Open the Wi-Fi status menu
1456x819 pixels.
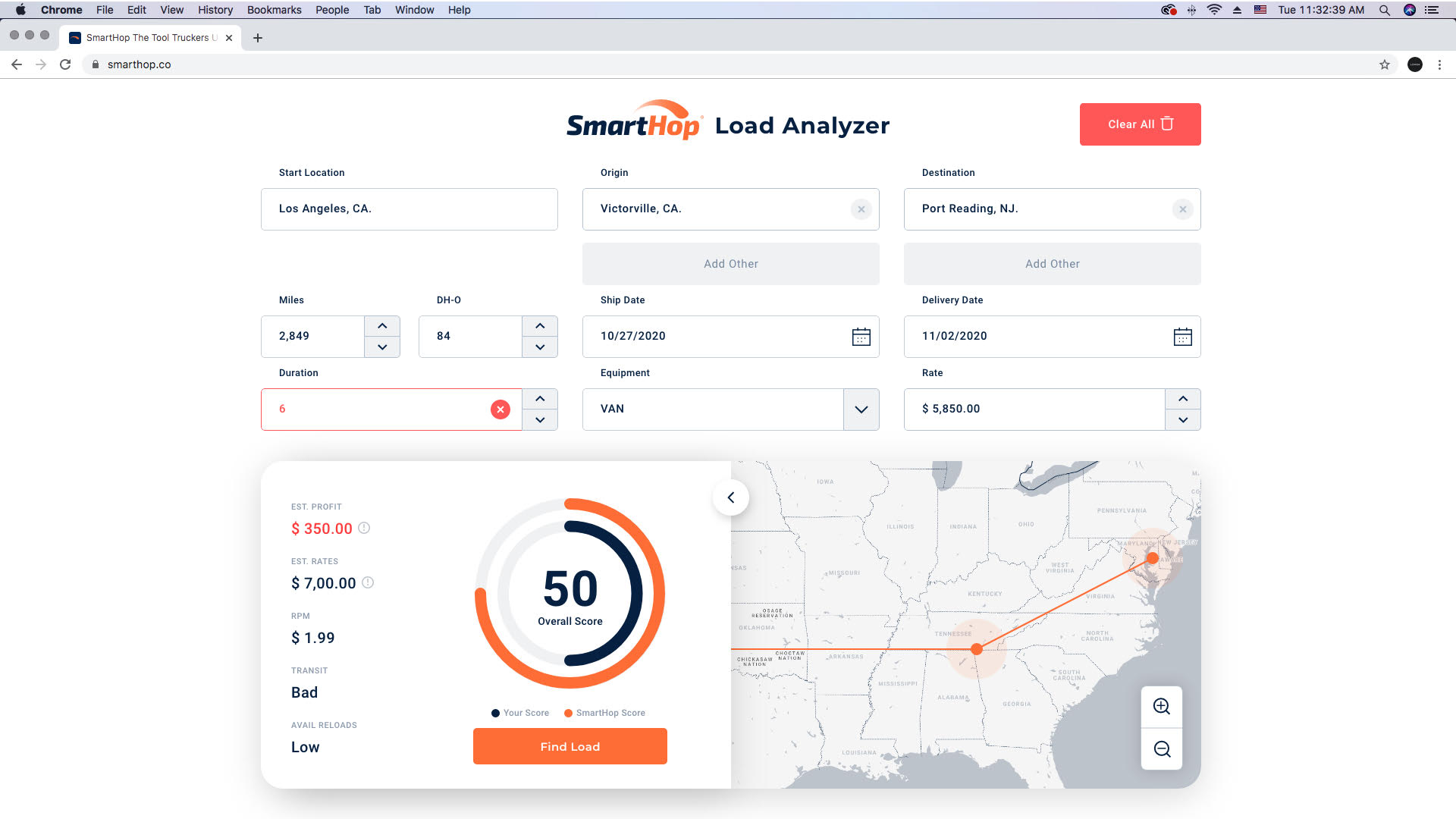pos(1214,10)
